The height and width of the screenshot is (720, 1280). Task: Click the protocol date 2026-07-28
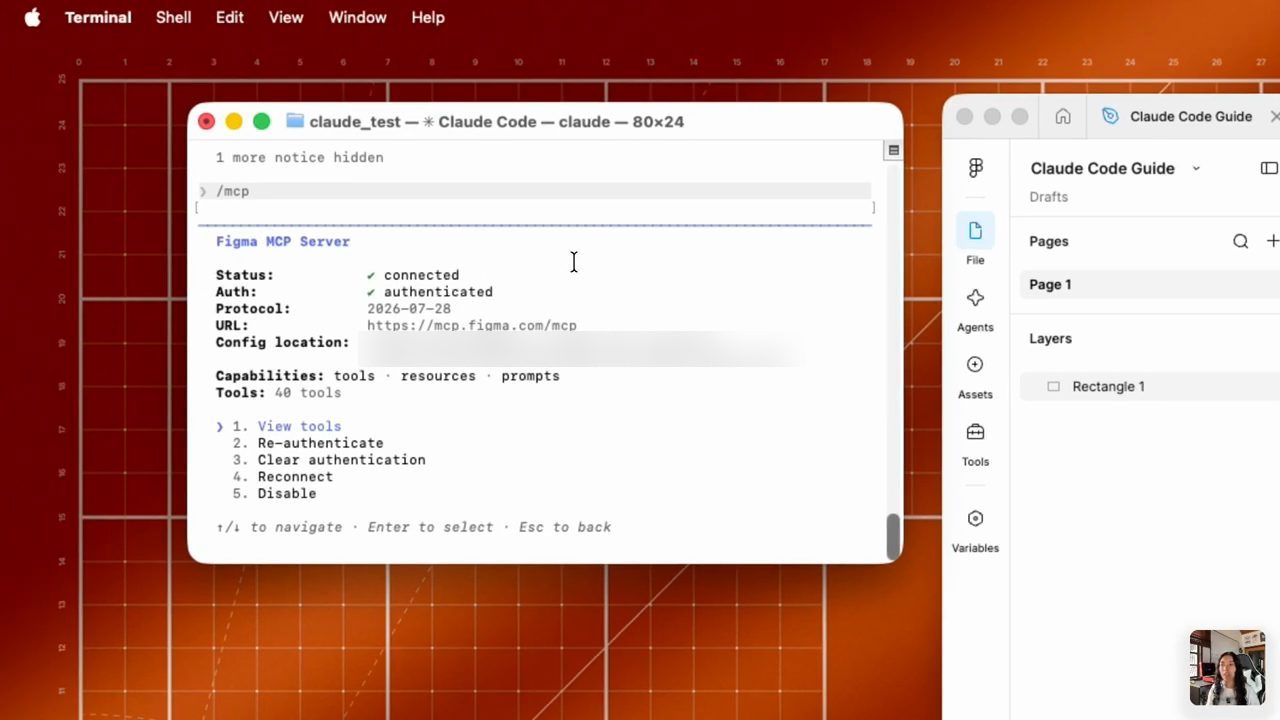(x=409, y=309)
